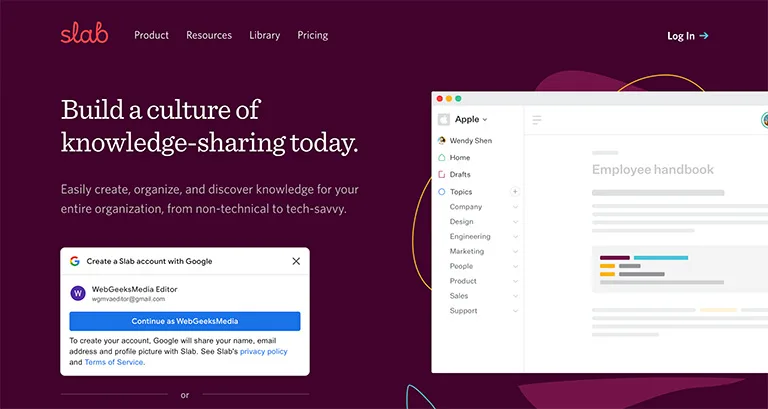Go to Home in the sidebar

pos(460,157)
